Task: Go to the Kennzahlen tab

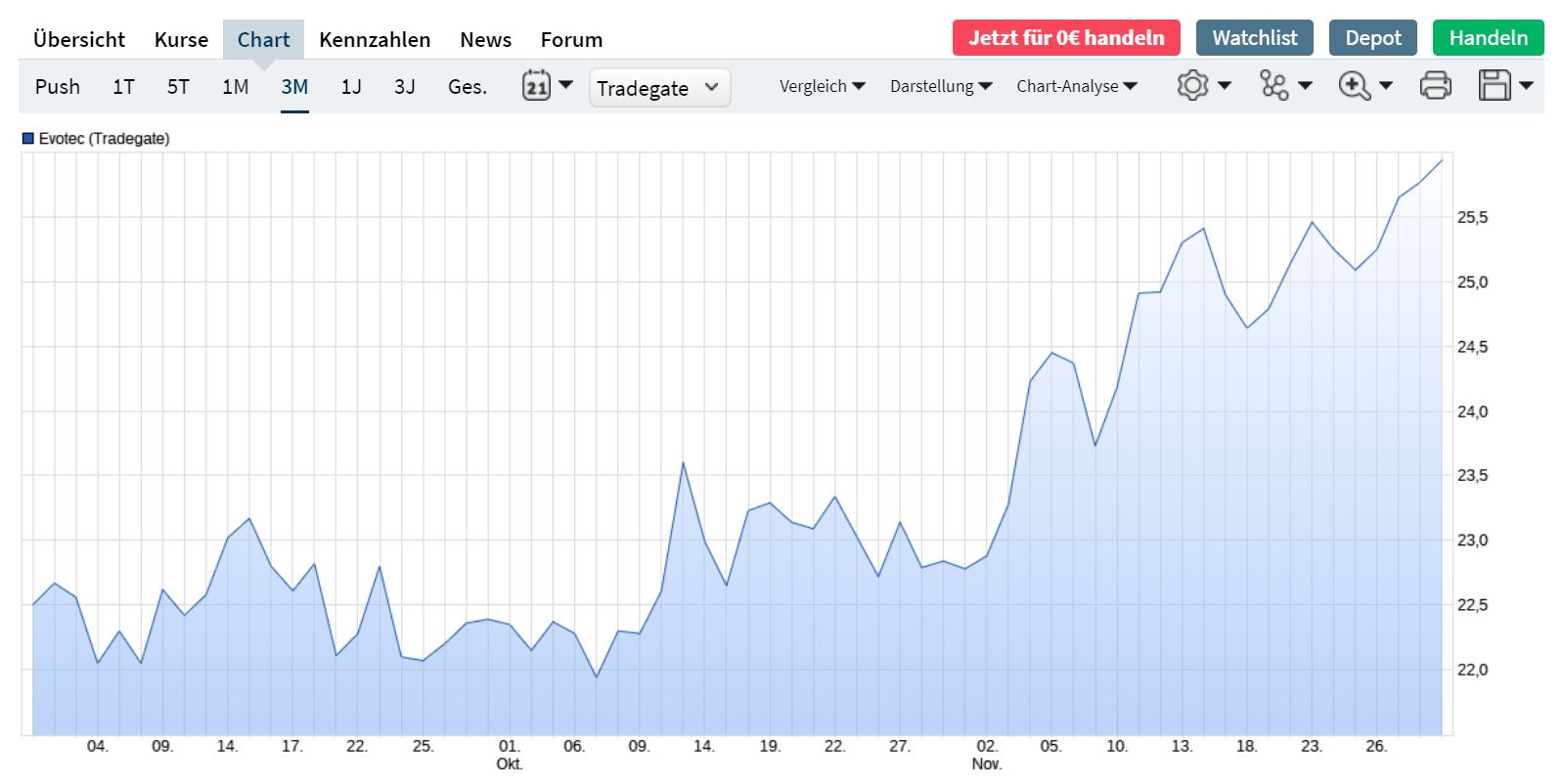Action: tap(375, 40)
